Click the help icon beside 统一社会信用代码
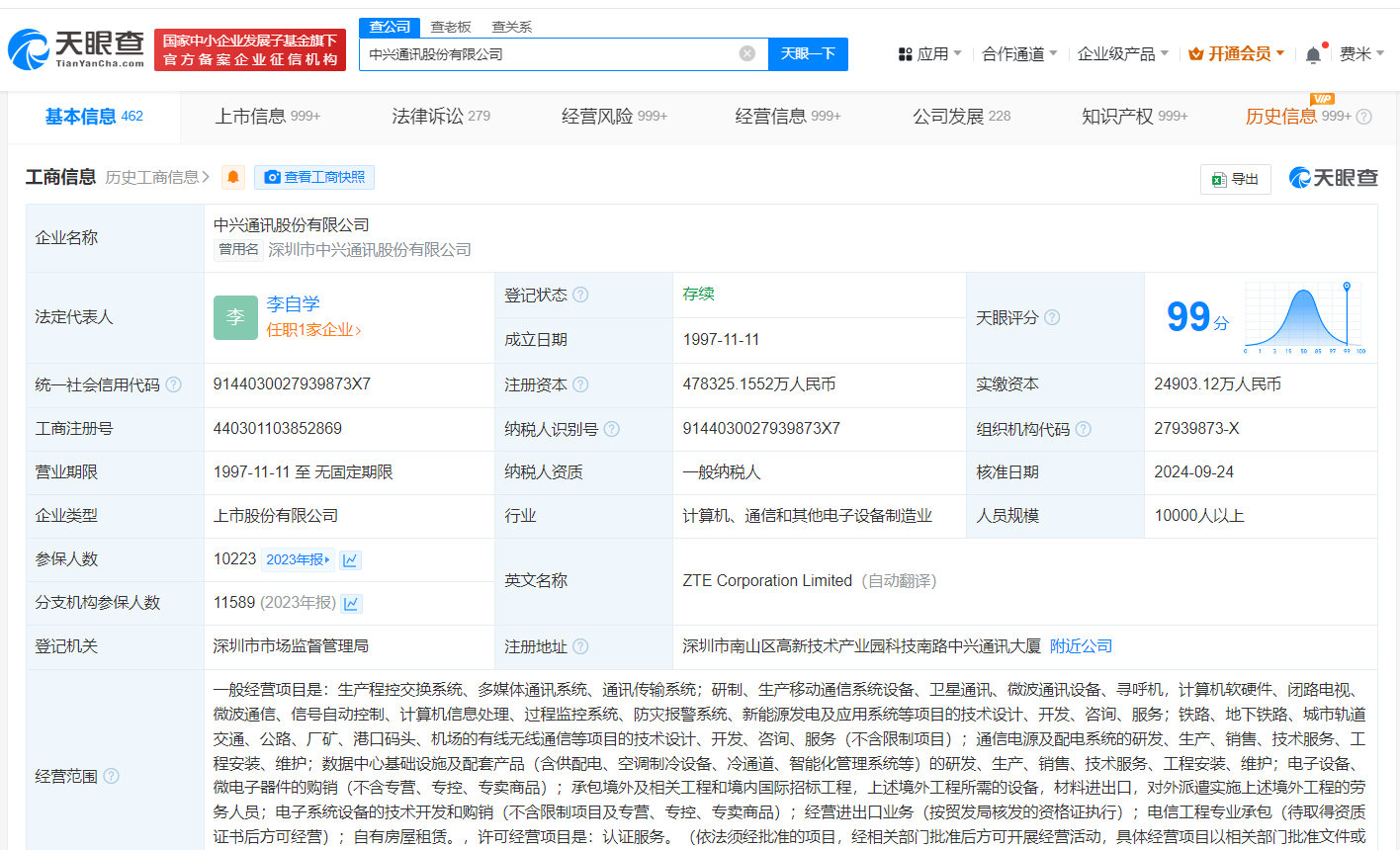Image resolution: width=1400 pixels, height=850 pixels. point(173,384)
